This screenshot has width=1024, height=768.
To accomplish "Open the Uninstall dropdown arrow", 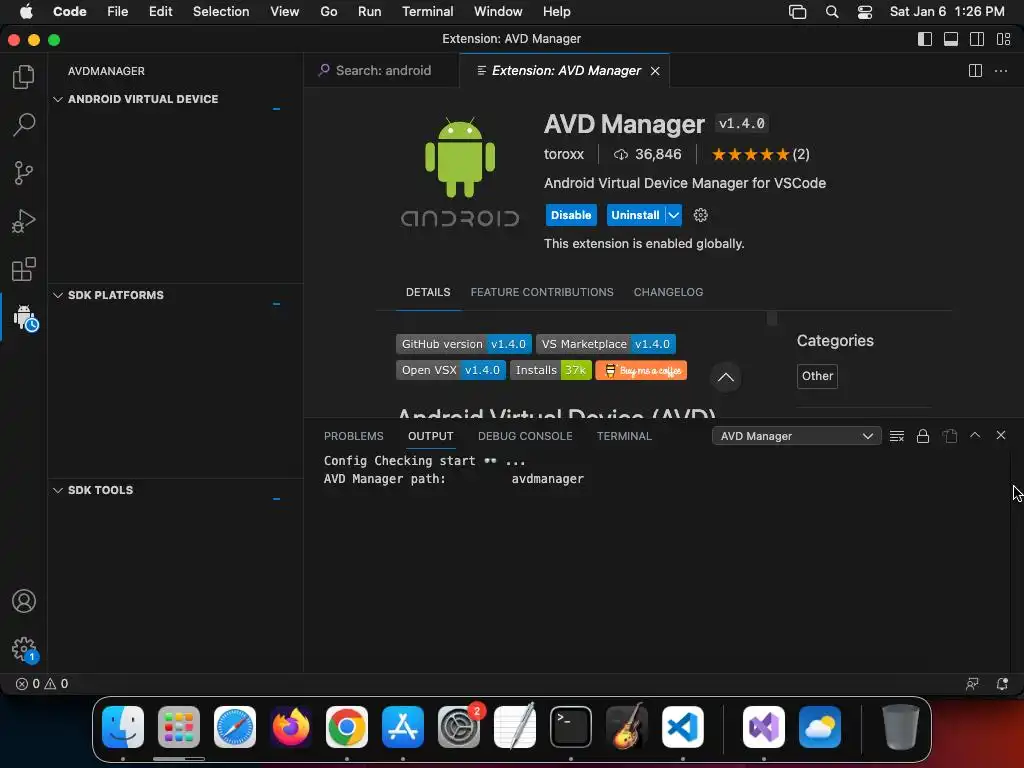I will (x=673, y=215).
